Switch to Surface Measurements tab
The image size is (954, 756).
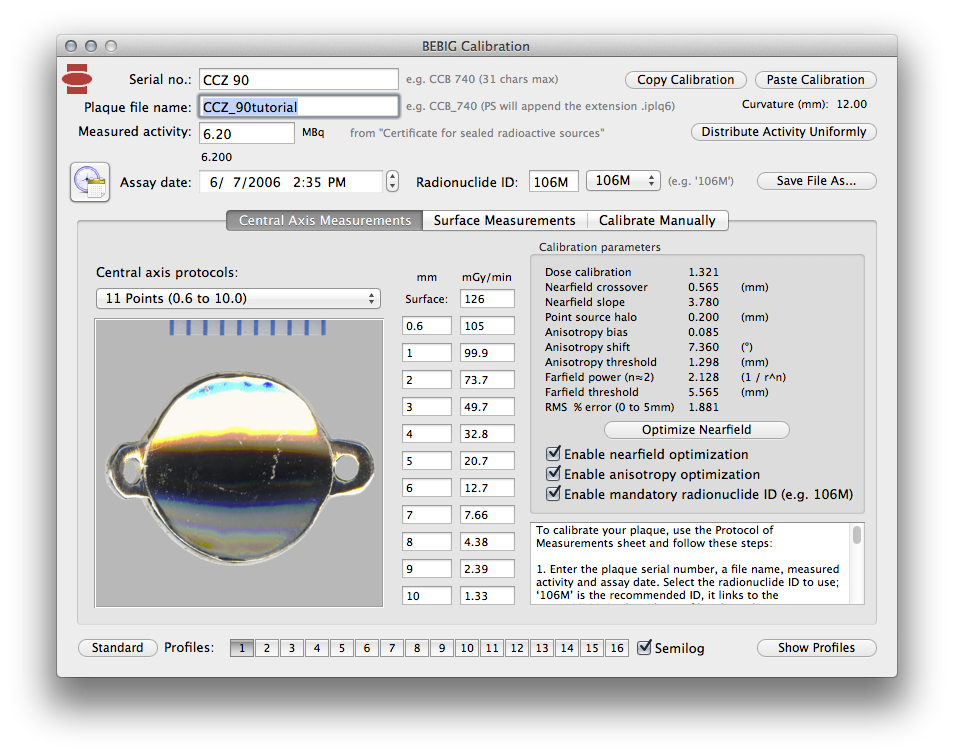[504, 220]
